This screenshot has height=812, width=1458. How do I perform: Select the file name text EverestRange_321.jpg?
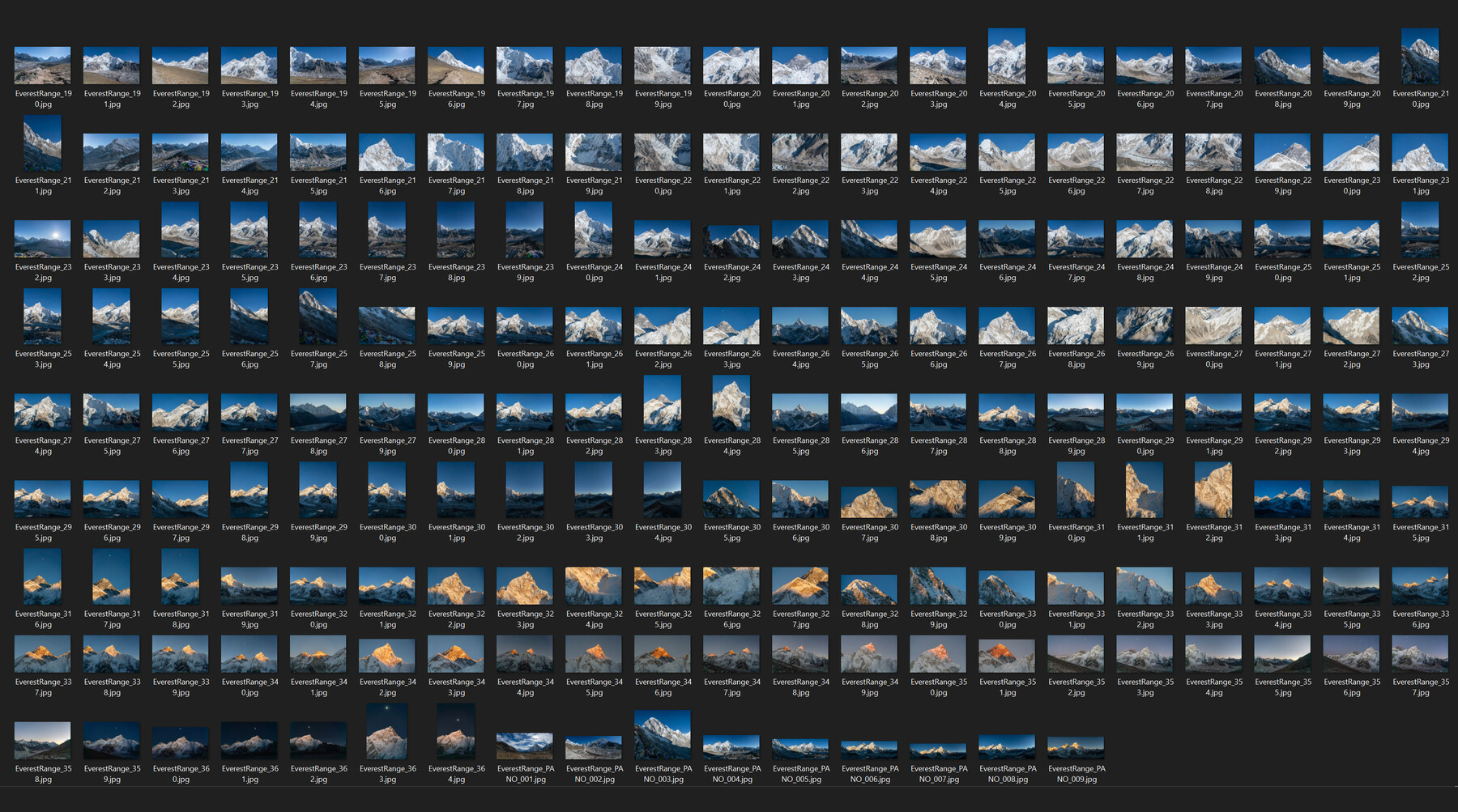tap(387, 619)
